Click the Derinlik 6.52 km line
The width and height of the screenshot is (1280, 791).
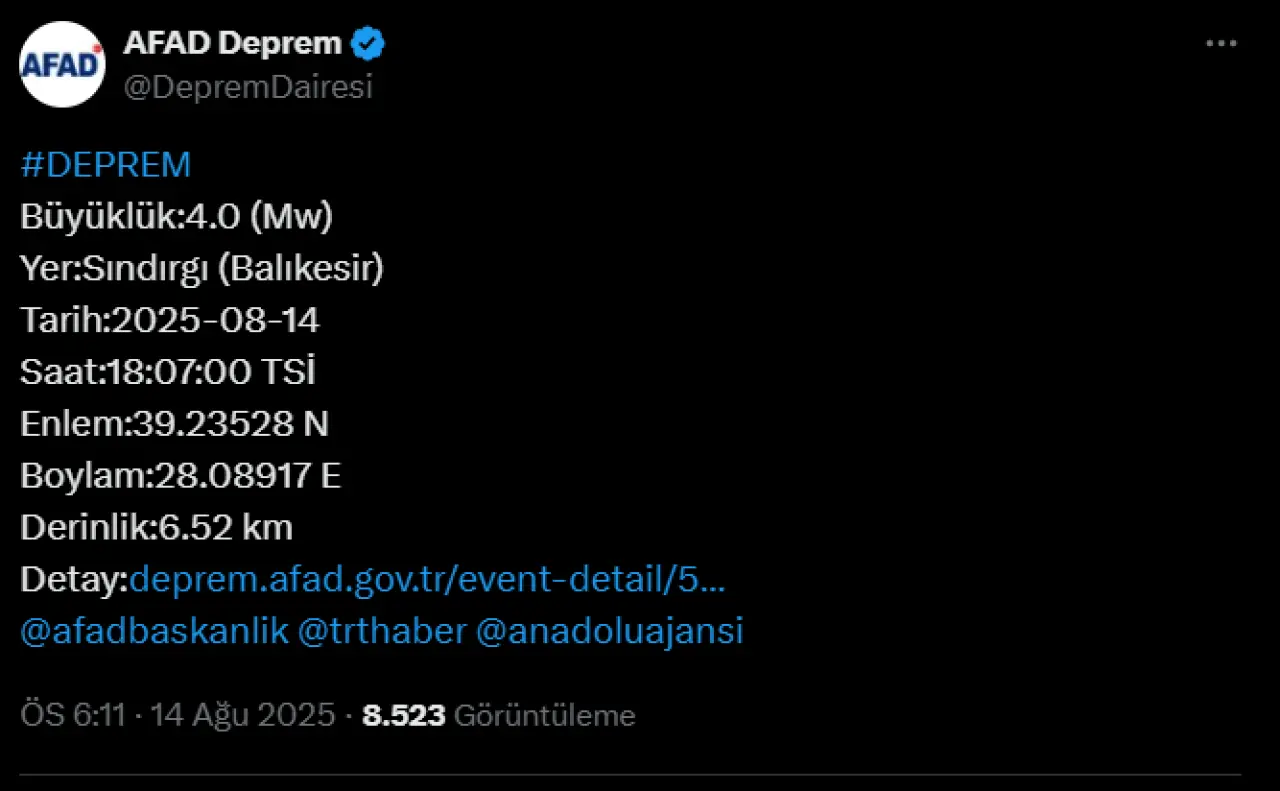click(x=156, y=528)
